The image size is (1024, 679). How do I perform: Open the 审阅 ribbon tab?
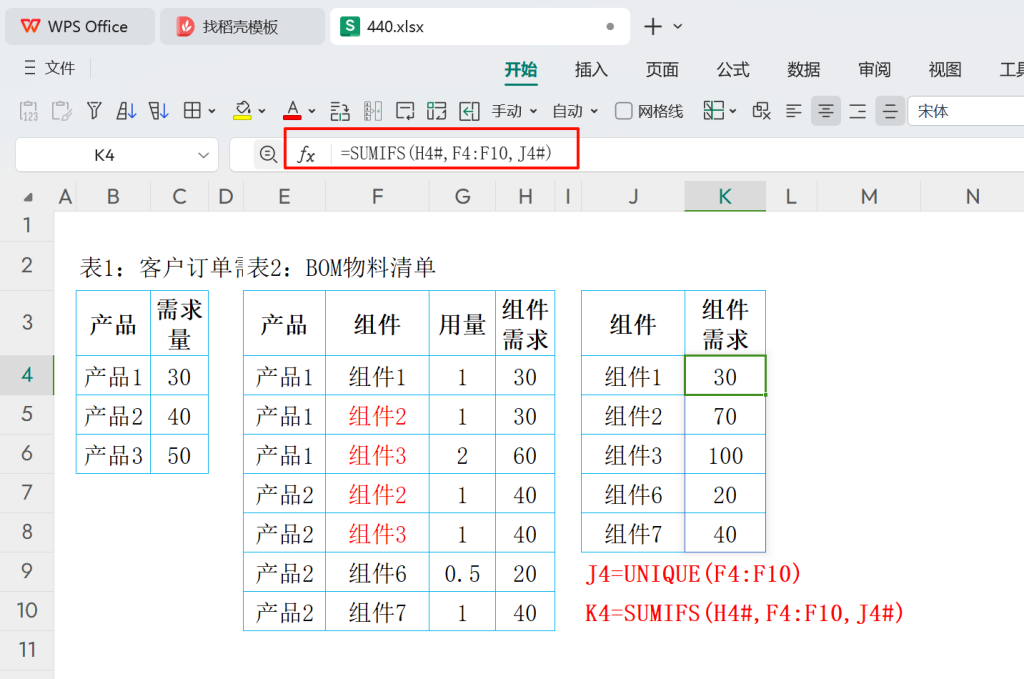(x=874, y=70)
